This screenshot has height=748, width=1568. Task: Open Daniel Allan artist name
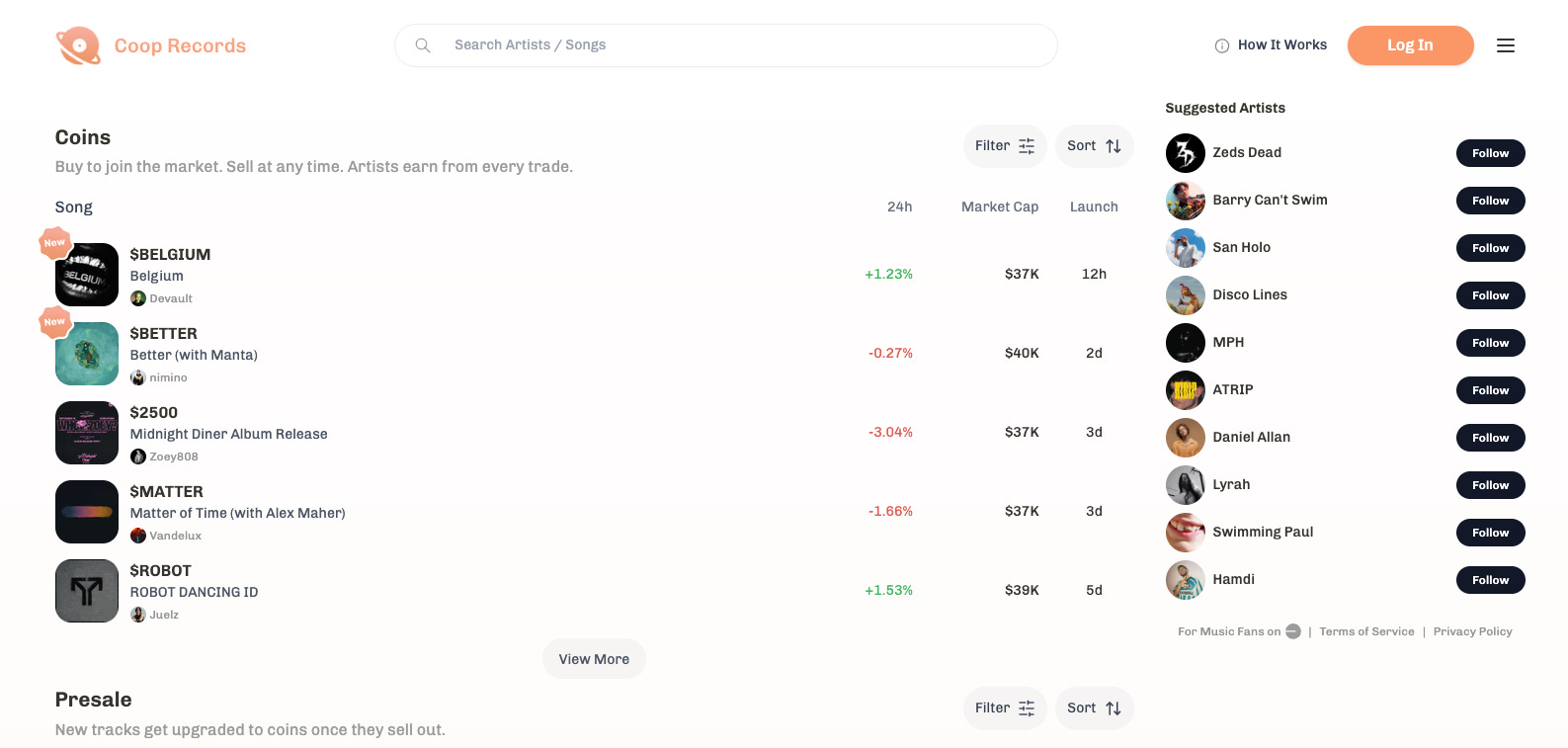click(x=1251, y=438)
